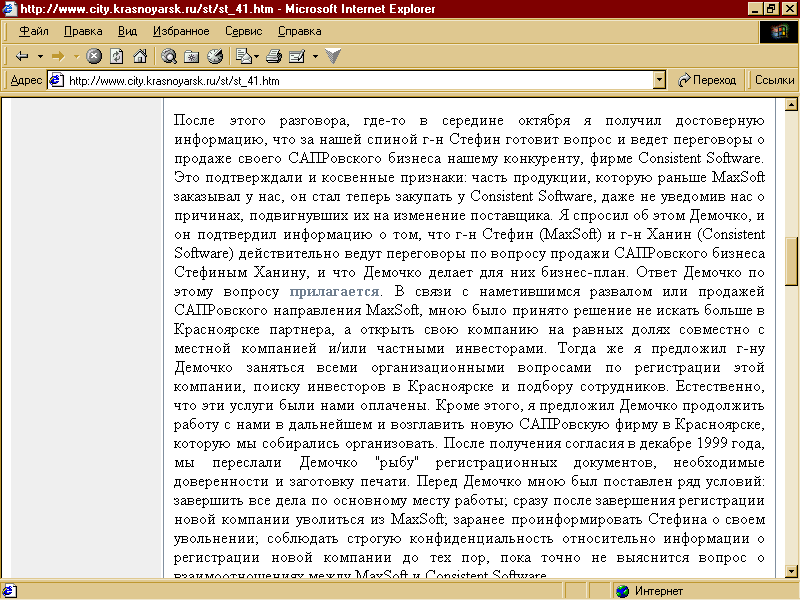Click the Forward arrow button
This screenshot has width=800, height=600.
click(x=58, y=56)
